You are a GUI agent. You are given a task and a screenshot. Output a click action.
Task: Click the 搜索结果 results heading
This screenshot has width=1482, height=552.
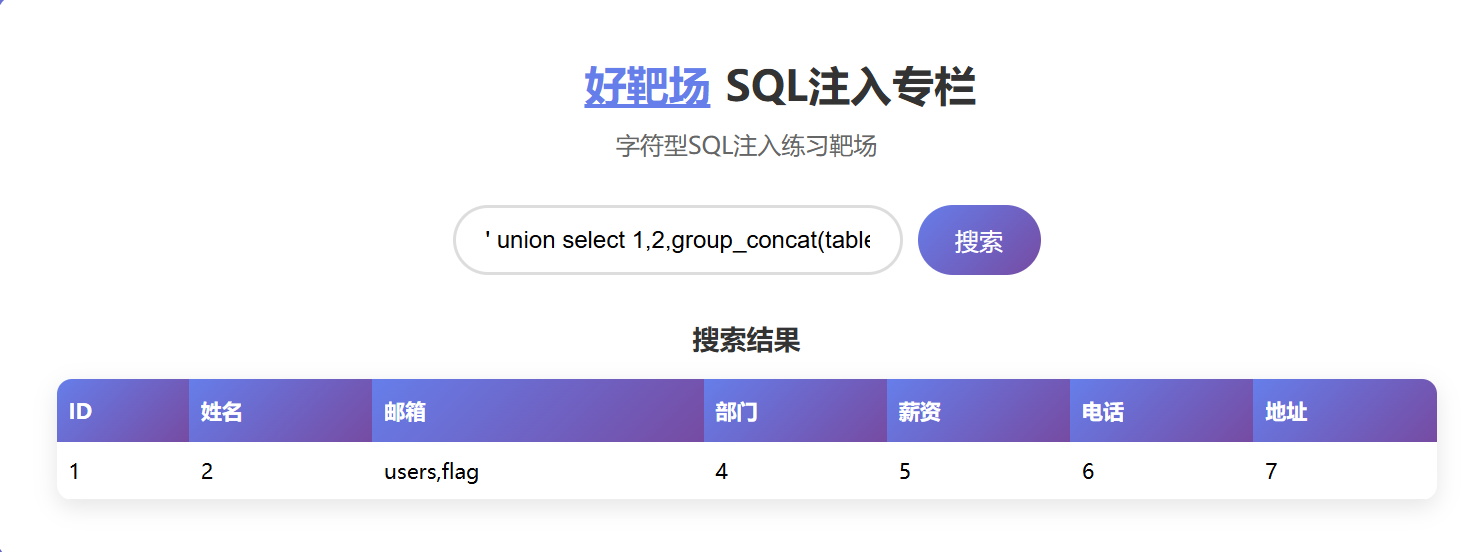click(746, 341)
